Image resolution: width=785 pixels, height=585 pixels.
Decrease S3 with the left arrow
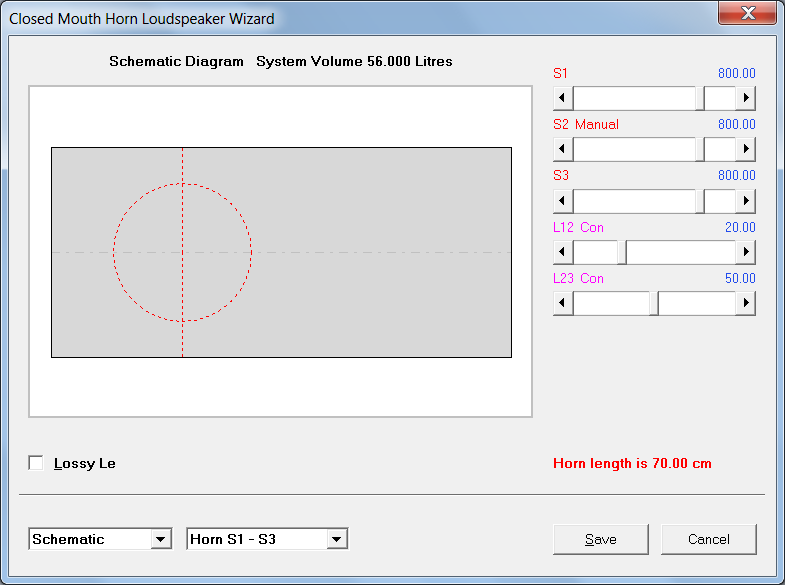tap(563, 201)
